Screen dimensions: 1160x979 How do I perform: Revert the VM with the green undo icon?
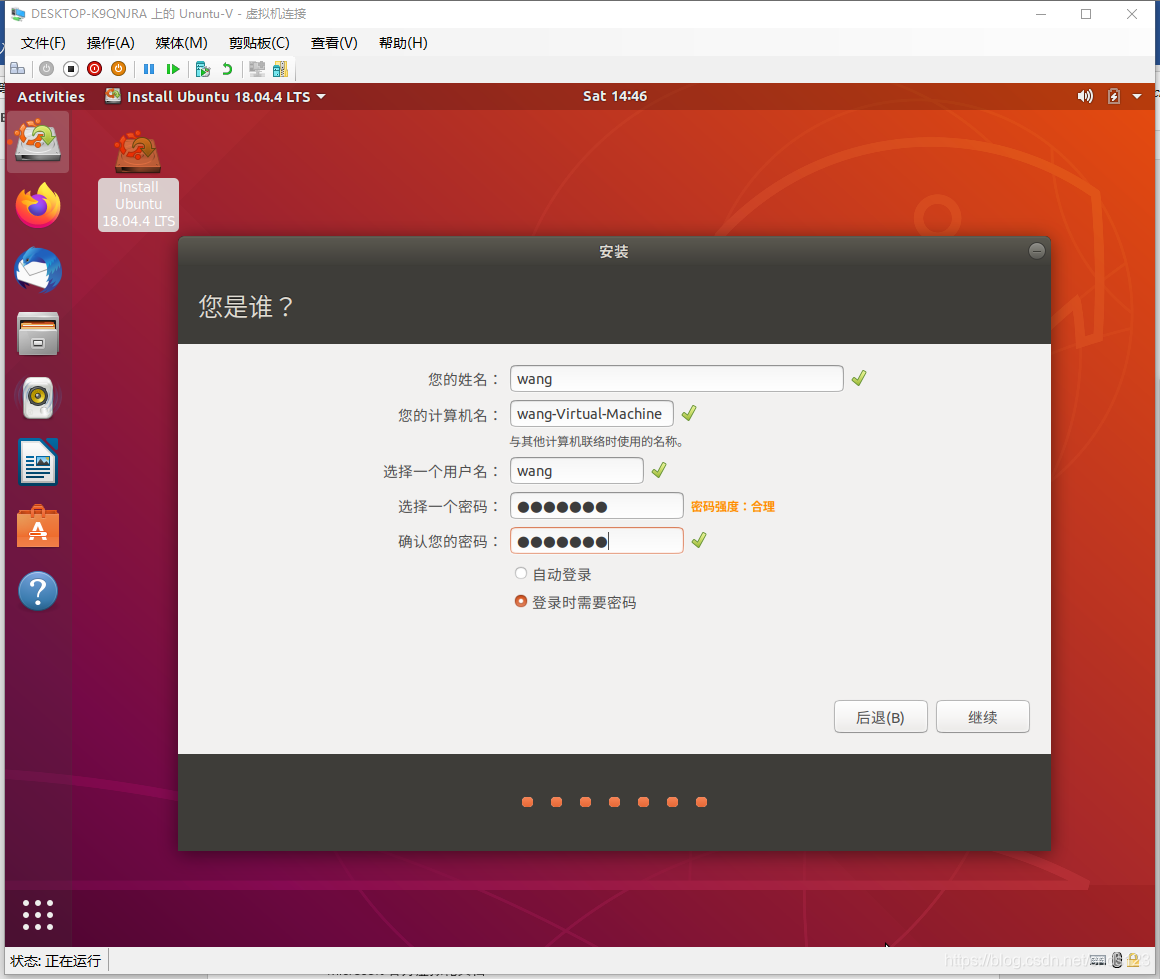pyautogui.click(x=227, y=68)
